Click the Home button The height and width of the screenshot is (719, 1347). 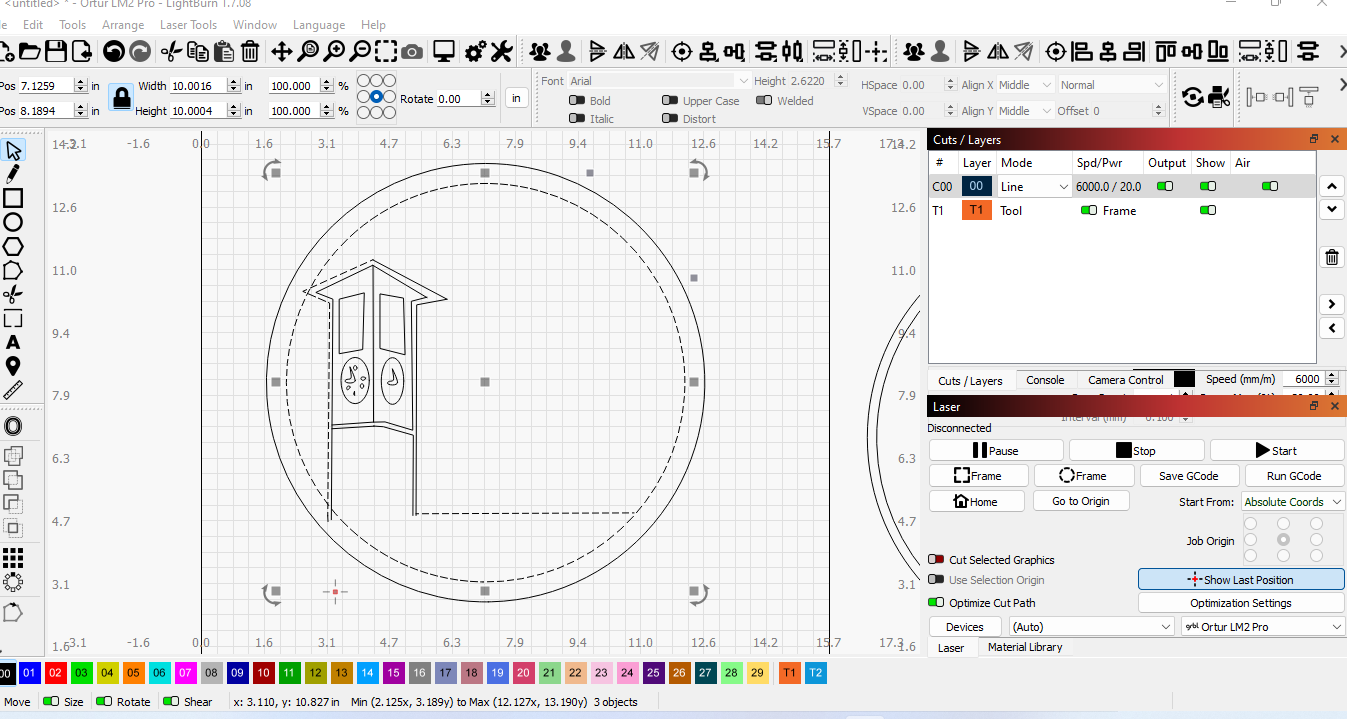(977, 501)
